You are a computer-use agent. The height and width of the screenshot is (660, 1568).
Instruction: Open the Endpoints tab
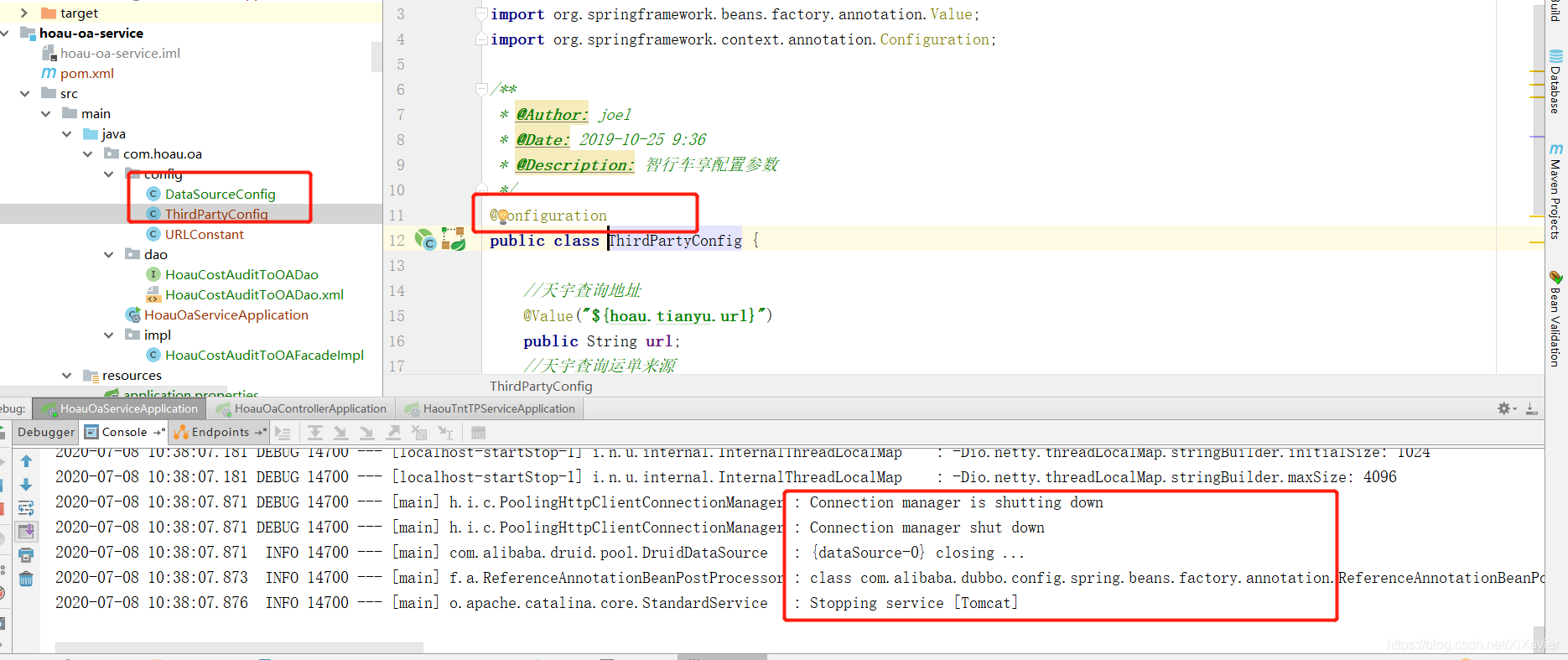(220, 433)
